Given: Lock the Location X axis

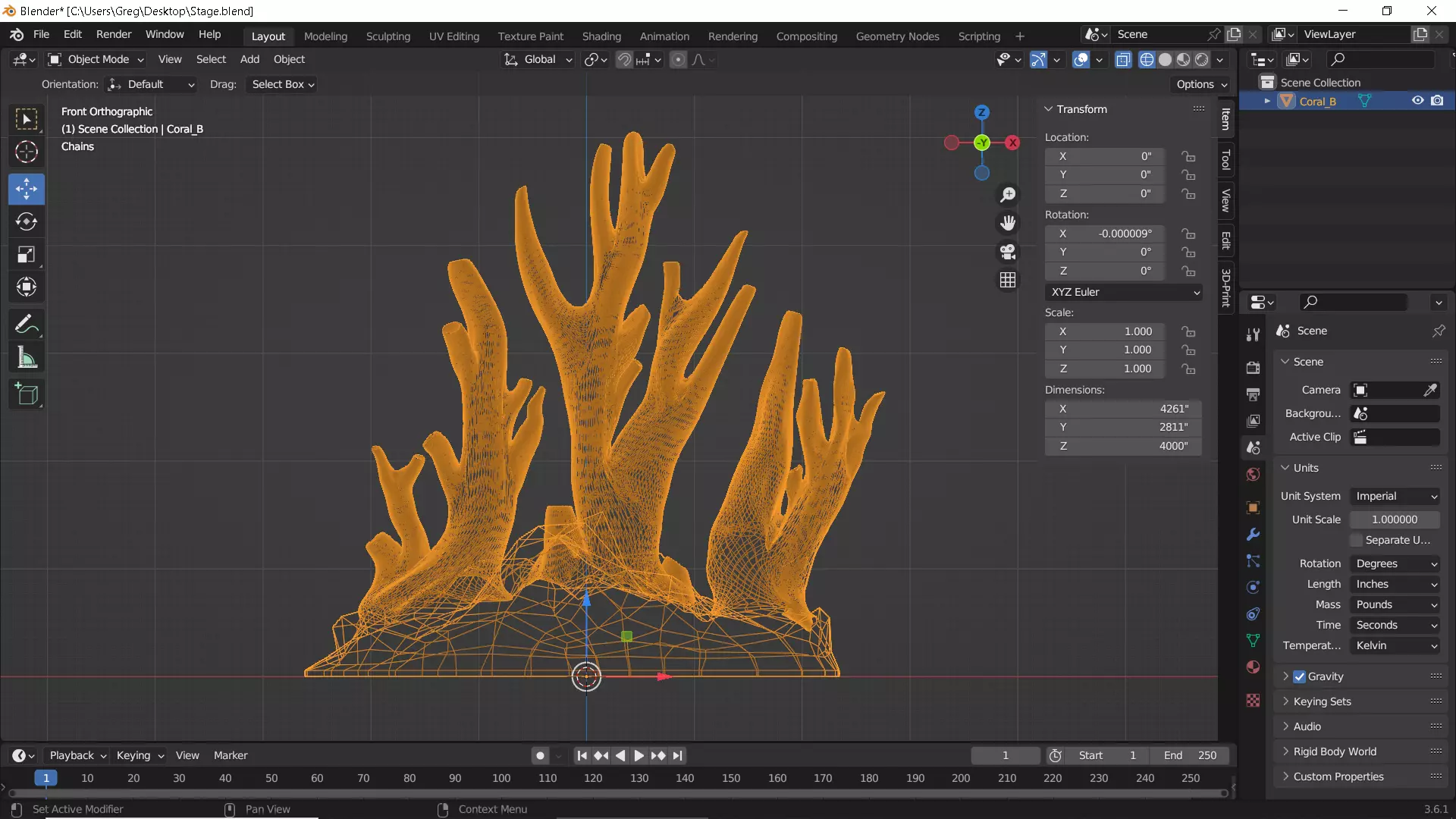Looking at the screenshot, I should tap(1188, 156).
